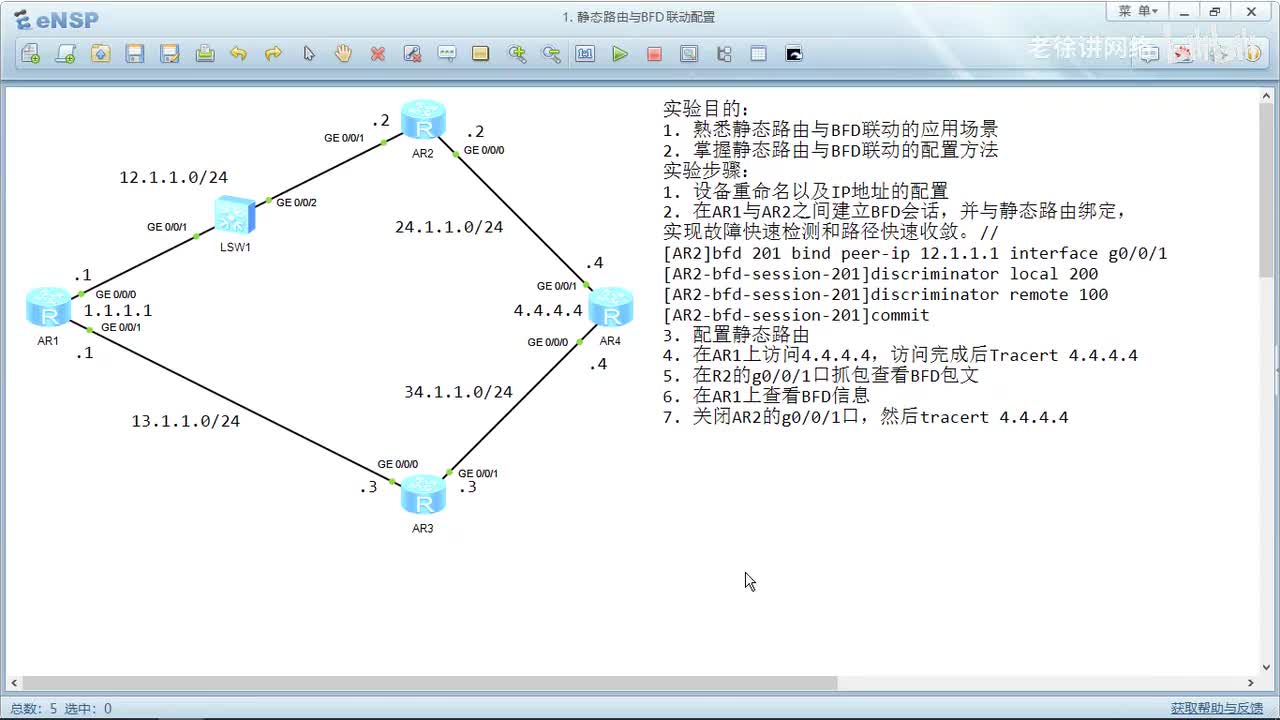This screenshot has height=720, width=1280.
Task: Click the '5. 在R2的g0/0/1口抓包' line
Action: [821, 376]
